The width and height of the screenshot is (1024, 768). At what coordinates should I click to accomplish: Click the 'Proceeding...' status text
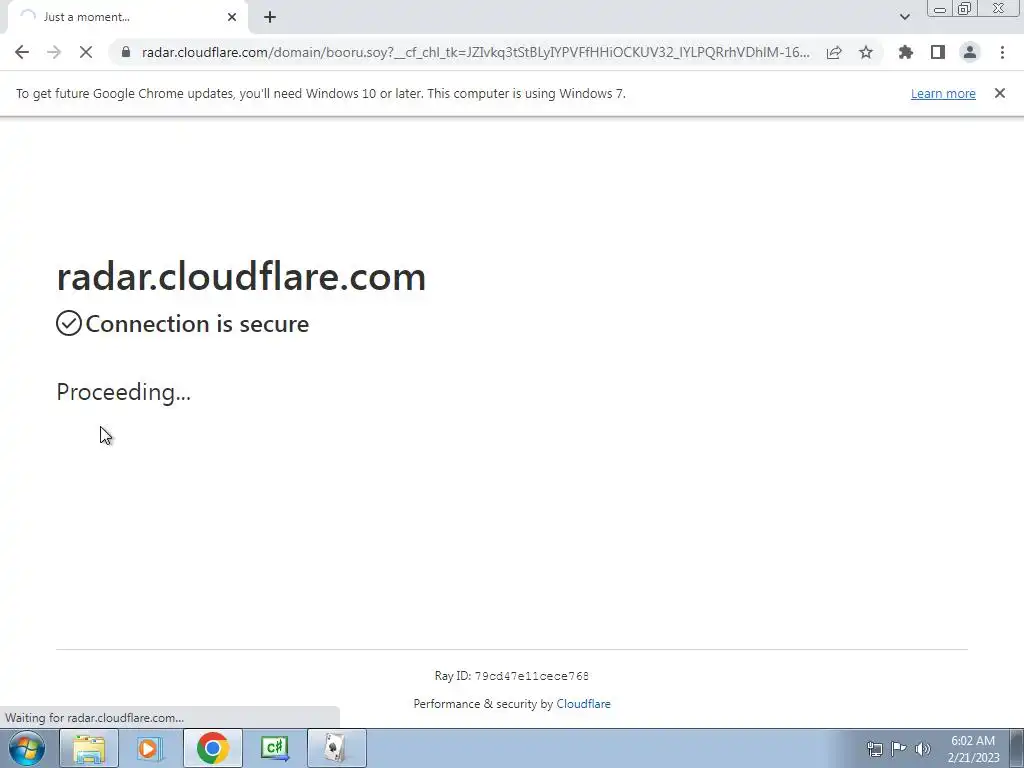[123, 392]
